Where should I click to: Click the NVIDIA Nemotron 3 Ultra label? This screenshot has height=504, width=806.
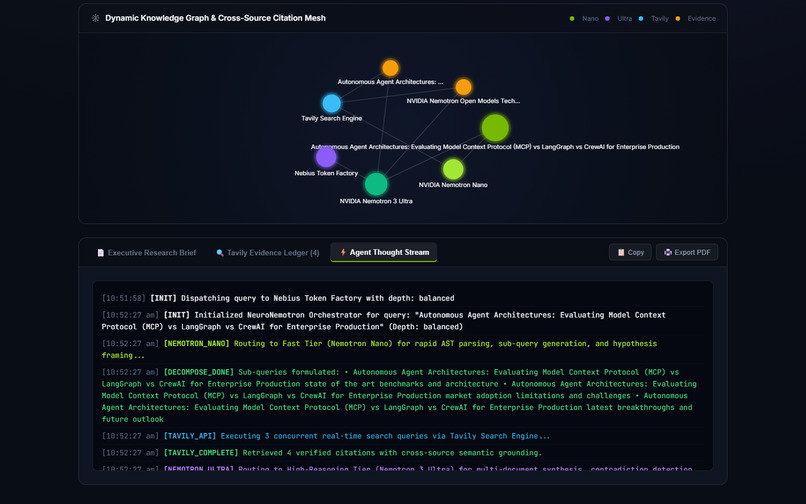pyautogui.click(x=376, y=201)
